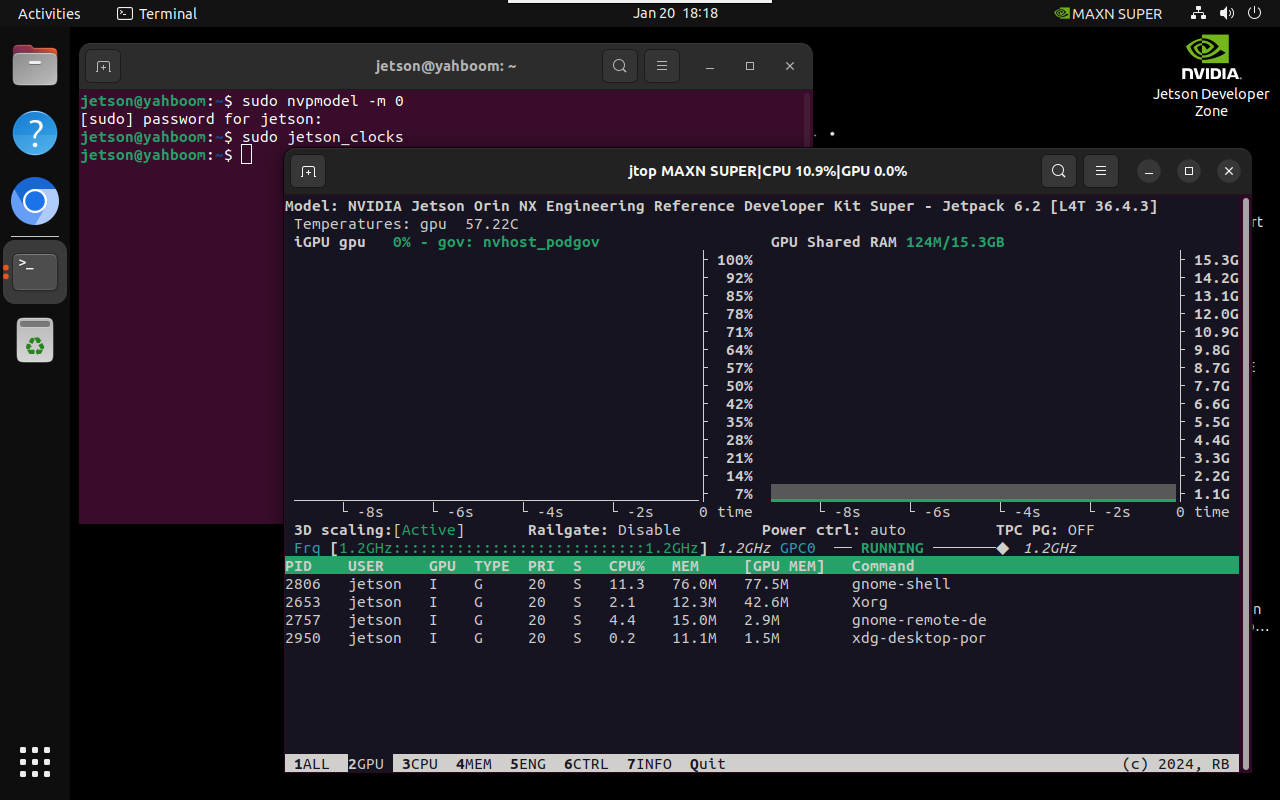The width and height of the screenshot is (1280, 800).
Task: Open 6CTRL tab in jtop
Action: tap(586, 764)
